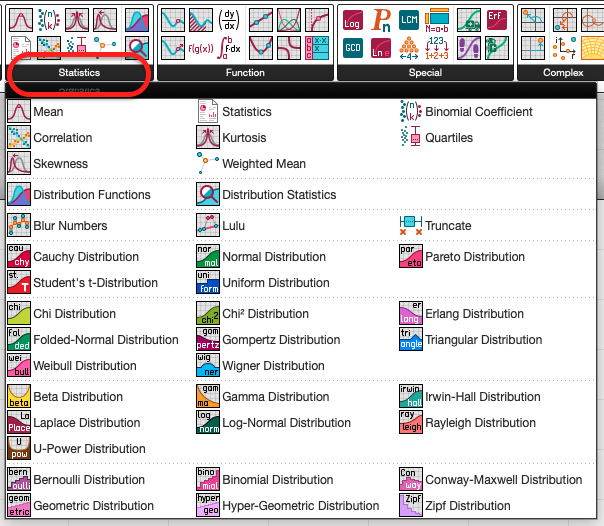Choose Blur Numbers component
The height and width of the screenshot is (526, 604).
57,226
